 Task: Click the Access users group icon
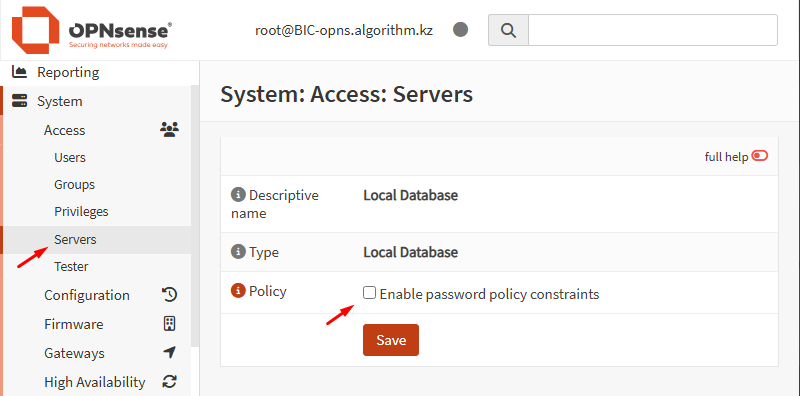coord(169,130)
